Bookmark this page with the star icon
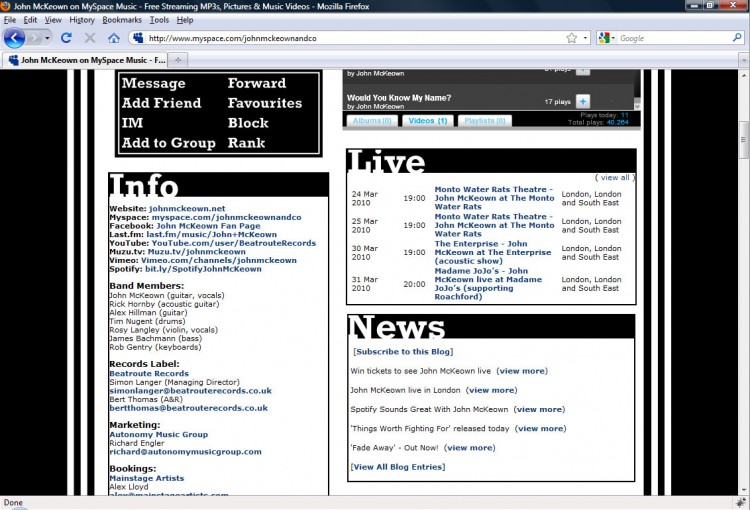750x510 pixels. pos(572,38)
